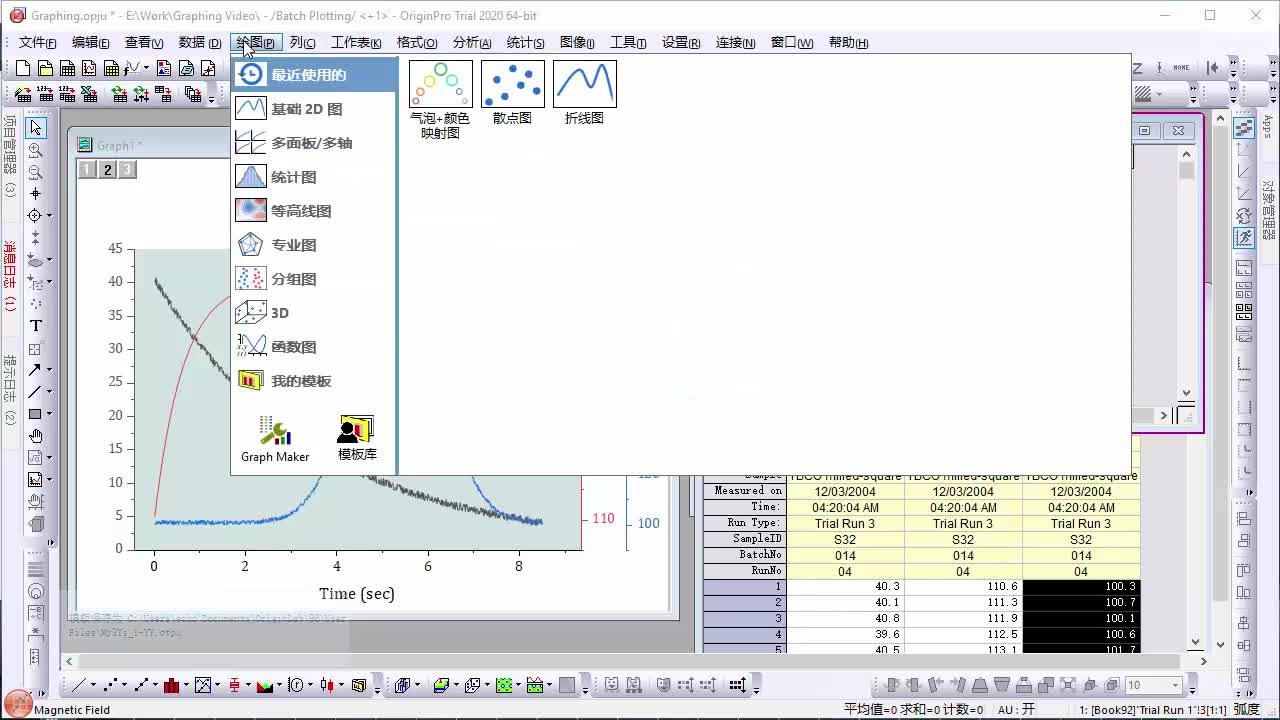
Task: Select the Pan hand tool
Action: 35,436
